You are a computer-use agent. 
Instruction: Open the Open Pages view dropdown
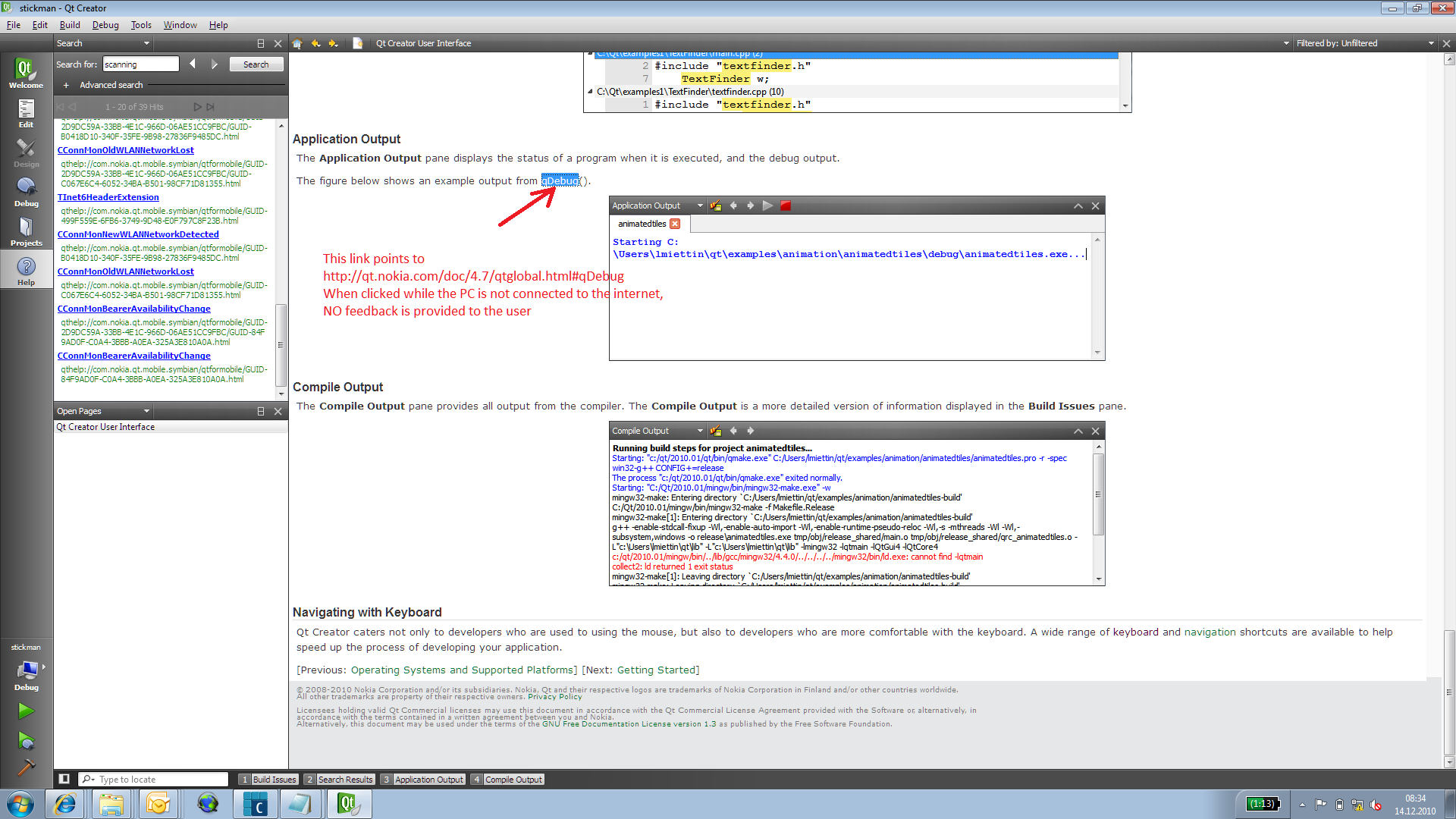point(146,411)
